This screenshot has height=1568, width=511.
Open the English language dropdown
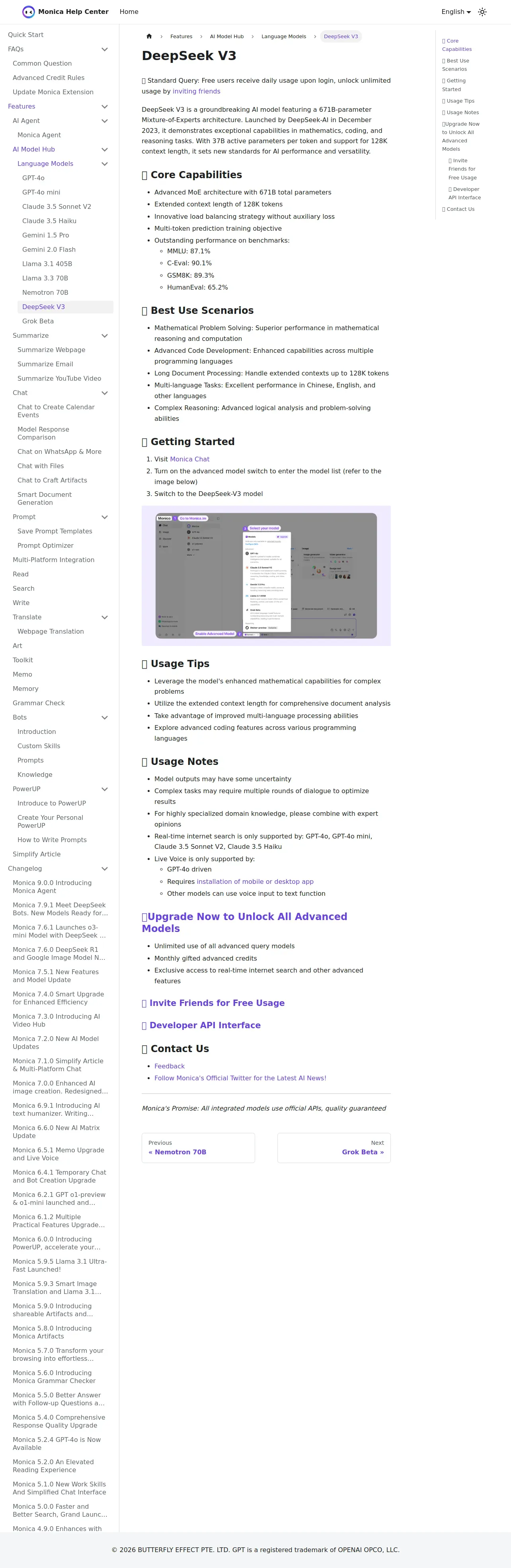coord(456,12)
